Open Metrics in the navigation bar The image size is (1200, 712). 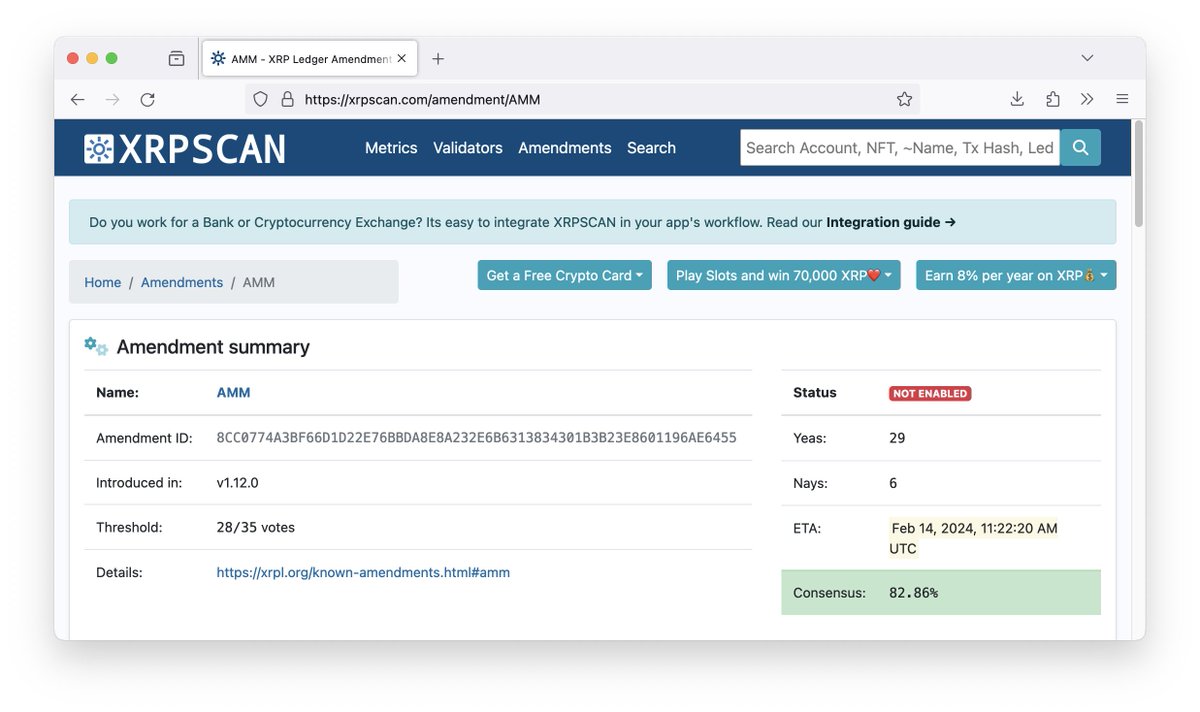tap(391, 148)
